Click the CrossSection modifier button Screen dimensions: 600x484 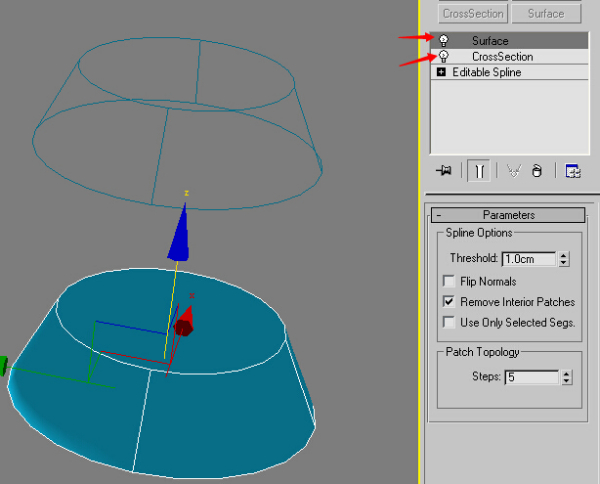pyautogui.click(x=473, y=14)
